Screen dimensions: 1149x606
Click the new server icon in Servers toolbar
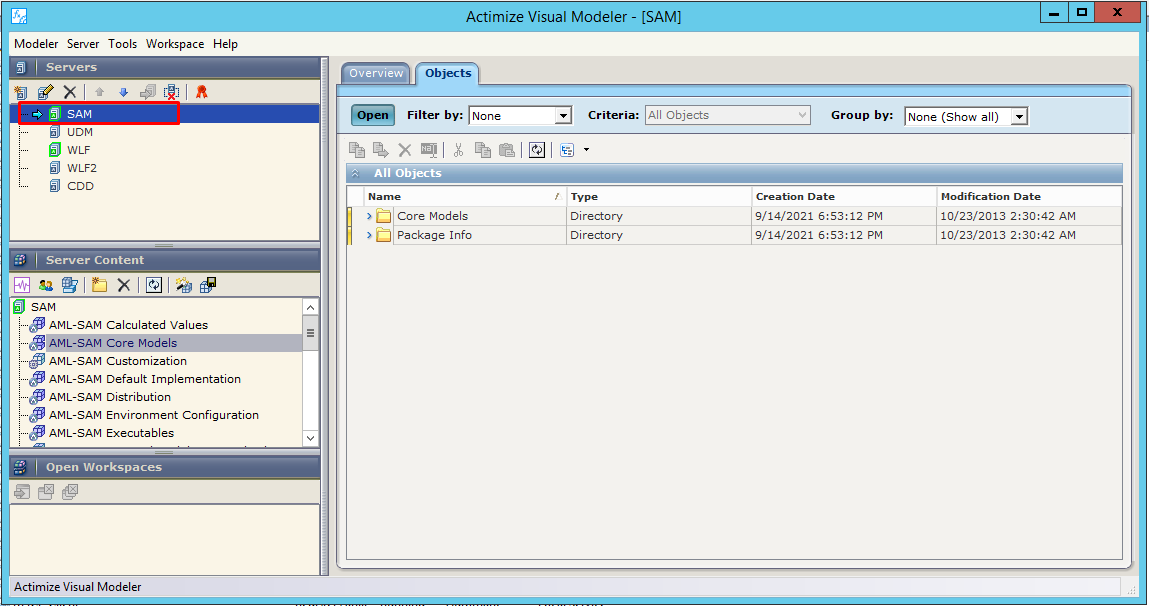21,92
